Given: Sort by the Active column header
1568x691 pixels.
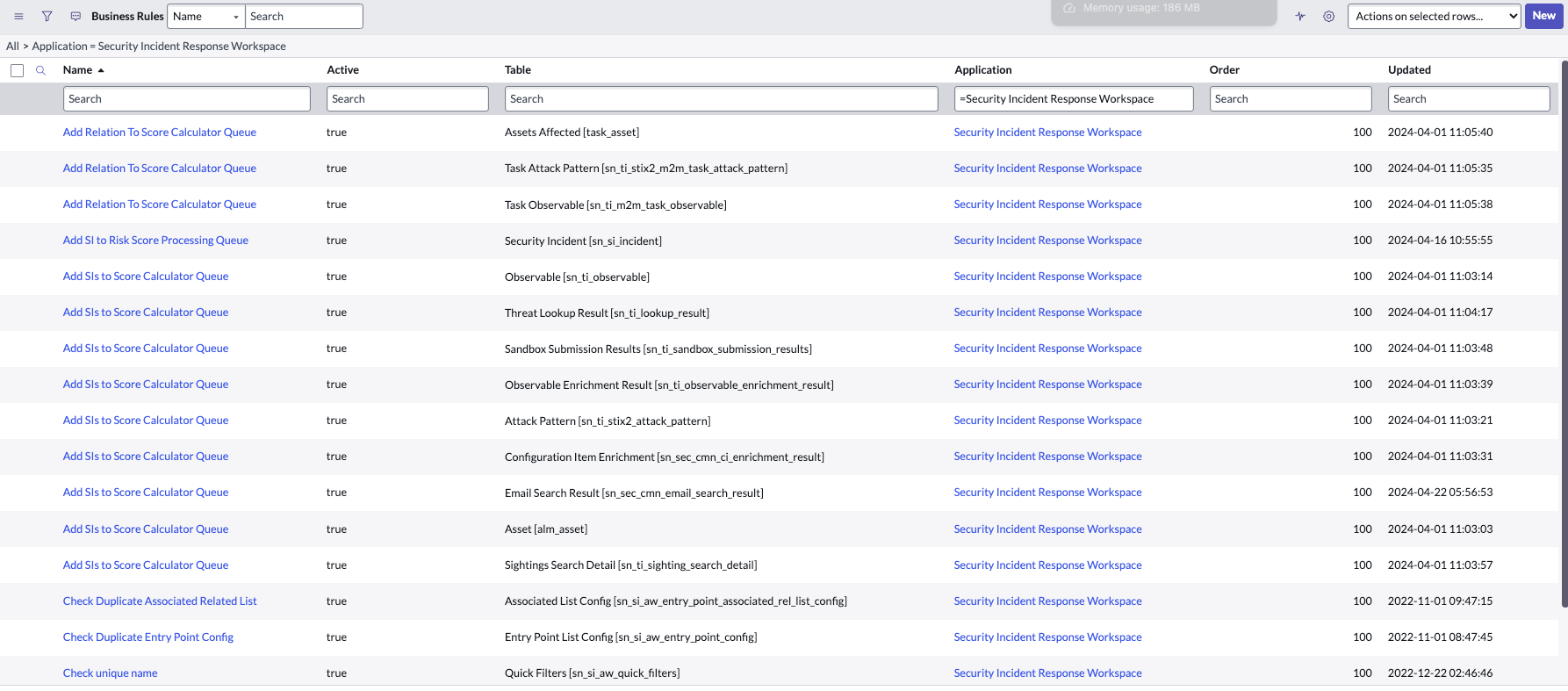Looking at the screenshot, I should point(342,70).
